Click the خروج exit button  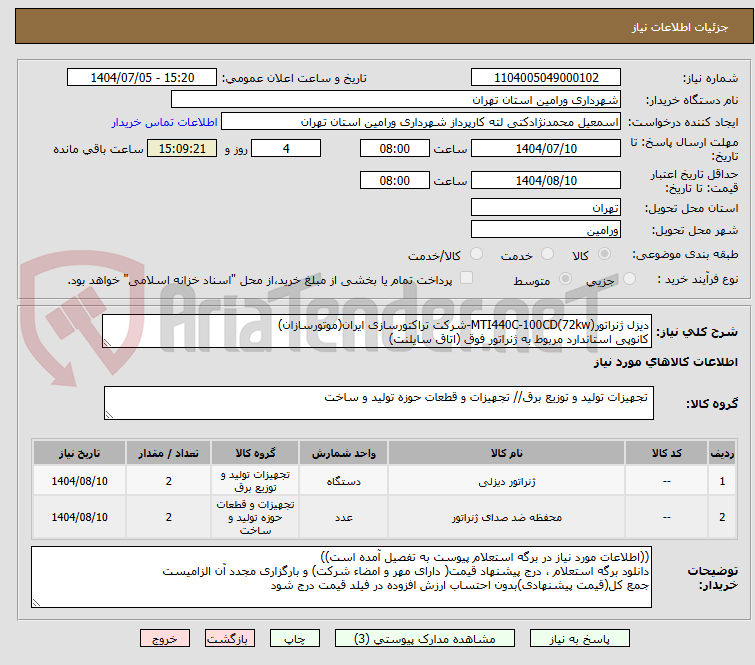[165, 639]
